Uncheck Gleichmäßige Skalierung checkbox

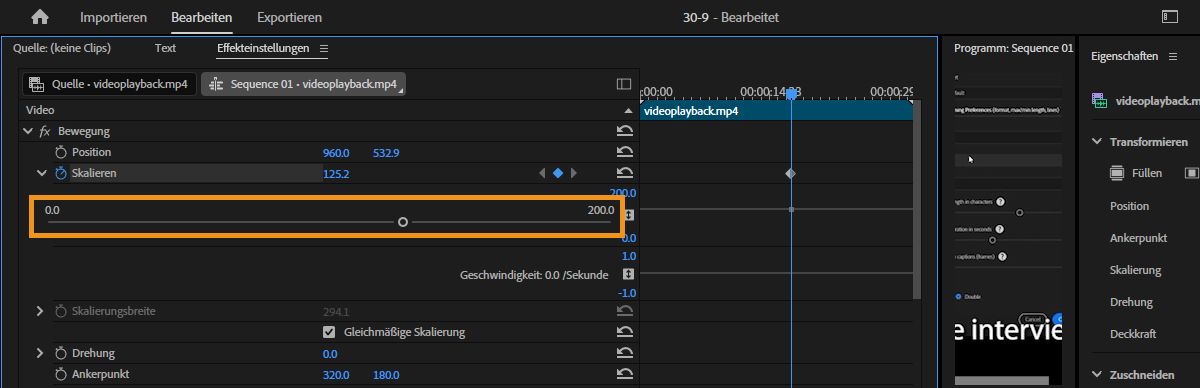point(329,332)
